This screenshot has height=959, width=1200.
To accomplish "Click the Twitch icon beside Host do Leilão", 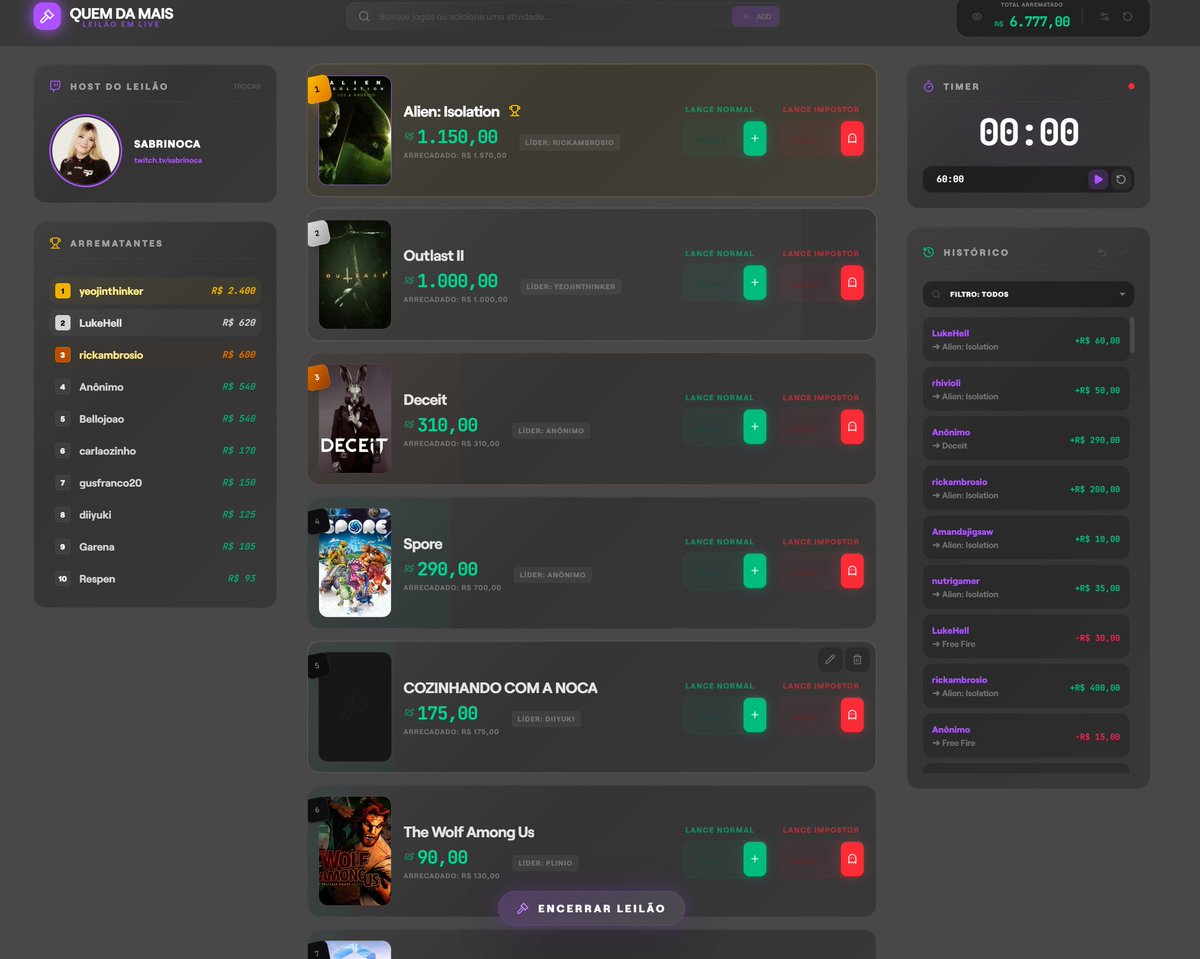I will pyautogui.click(x=55, y=86).
